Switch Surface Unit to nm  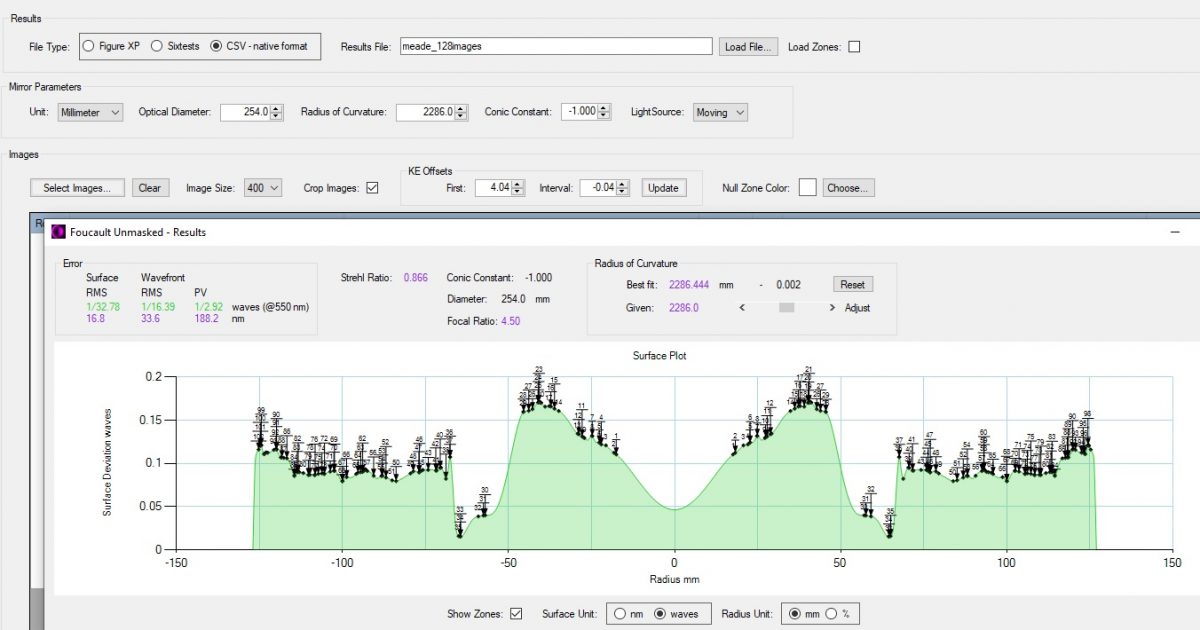coord(621,613)
